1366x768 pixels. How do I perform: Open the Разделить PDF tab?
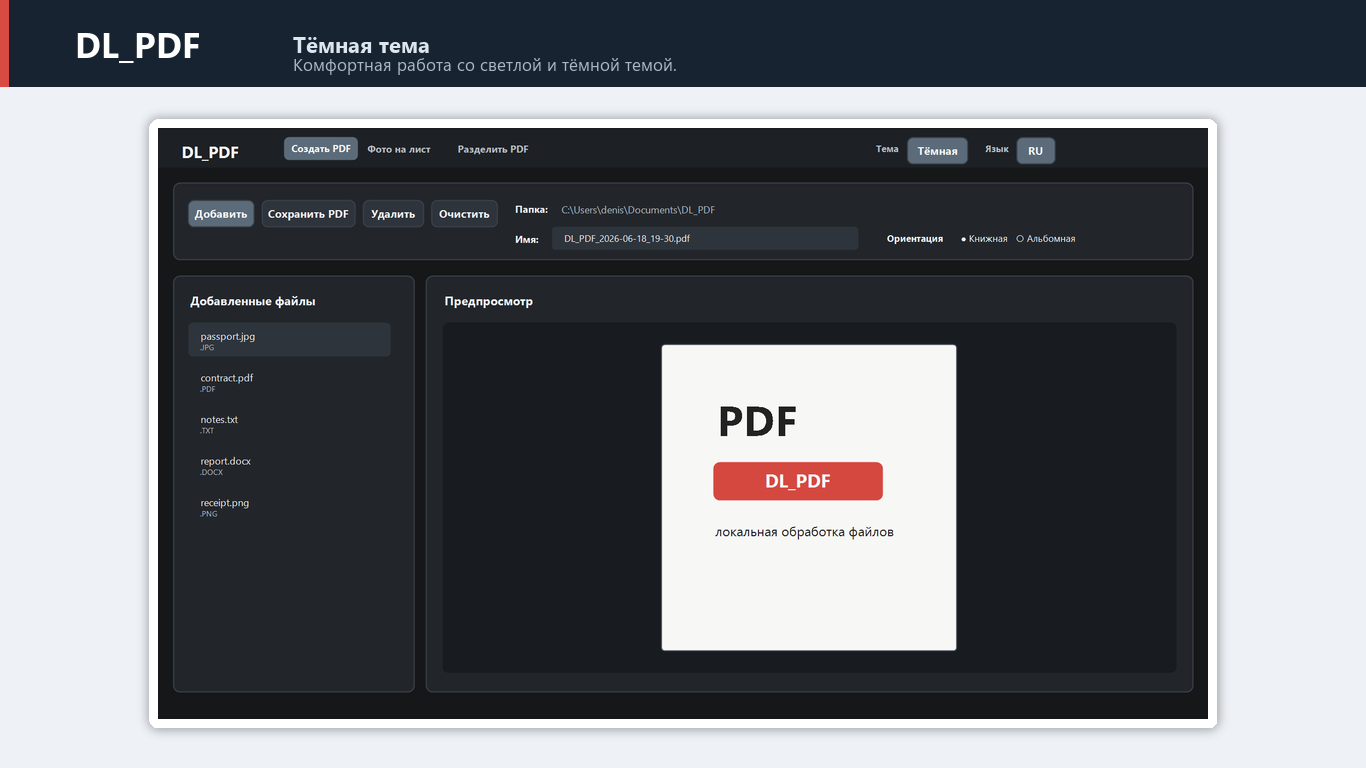click(x=493, y=149)
